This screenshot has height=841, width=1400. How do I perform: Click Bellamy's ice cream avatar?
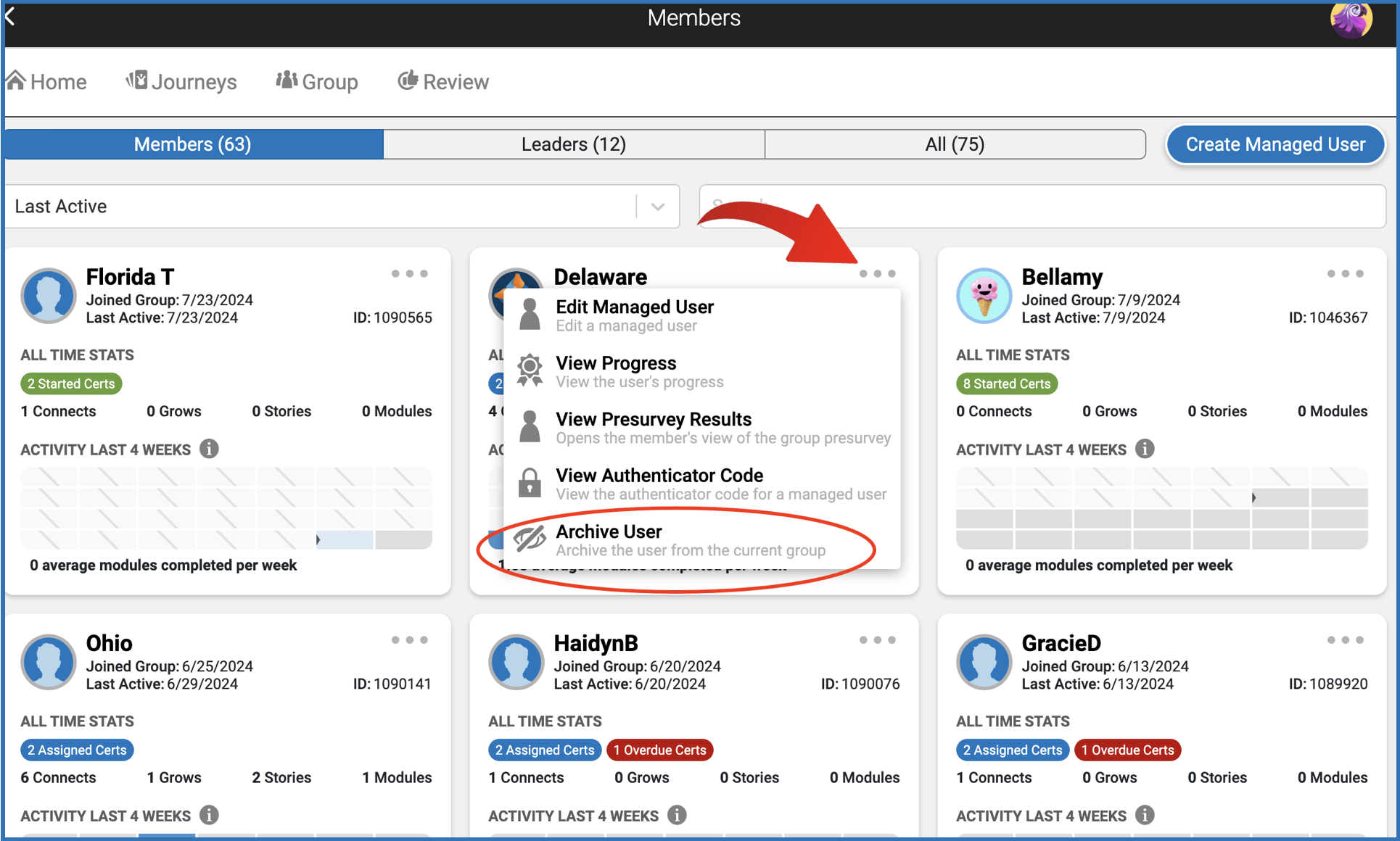pos(984,296)
